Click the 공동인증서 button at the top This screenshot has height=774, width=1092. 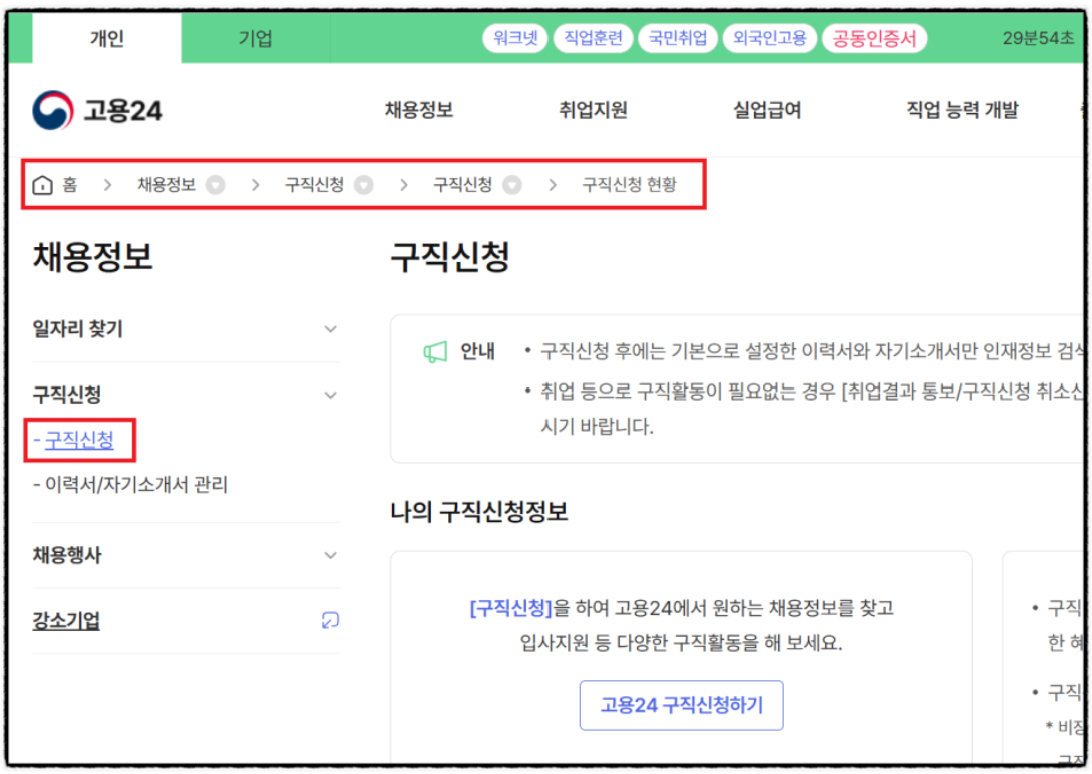pos(874,37)
